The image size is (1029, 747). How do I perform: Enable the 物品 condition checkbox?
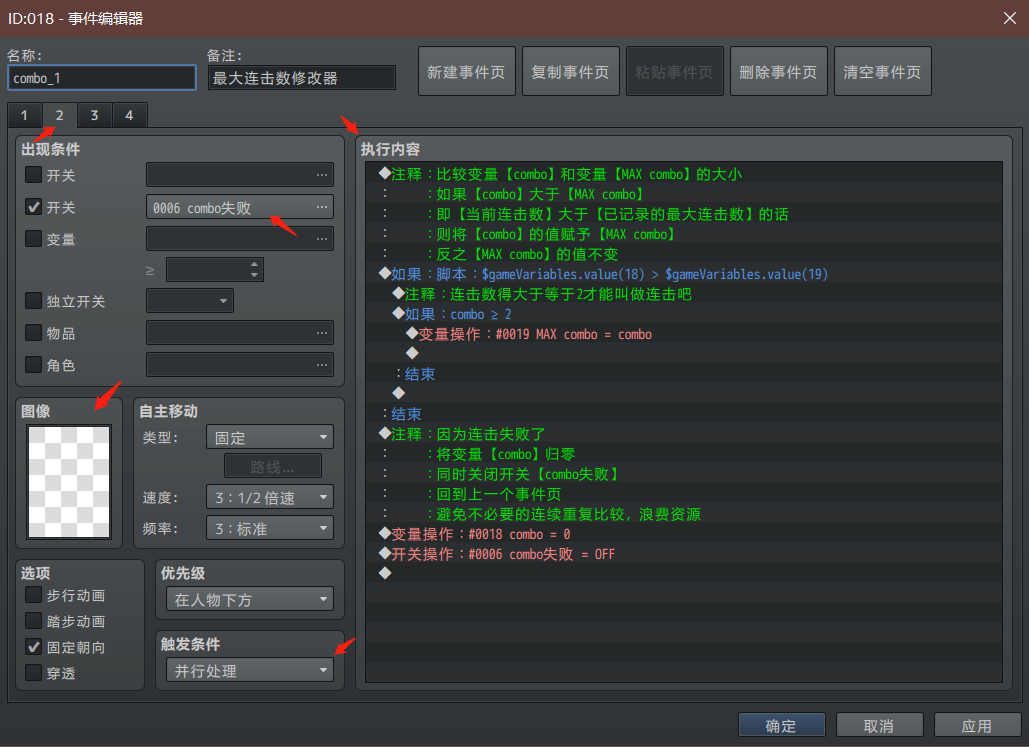click(x=33, y=333)
